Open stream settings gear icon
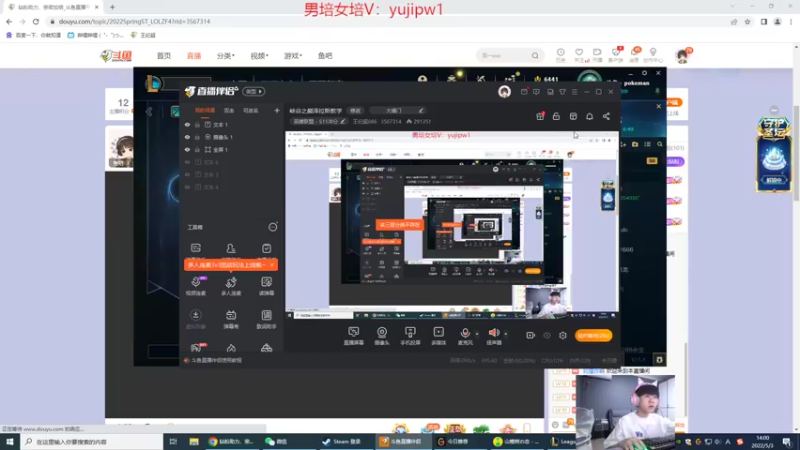The image size is (800, 450). (x=563, y=335)
